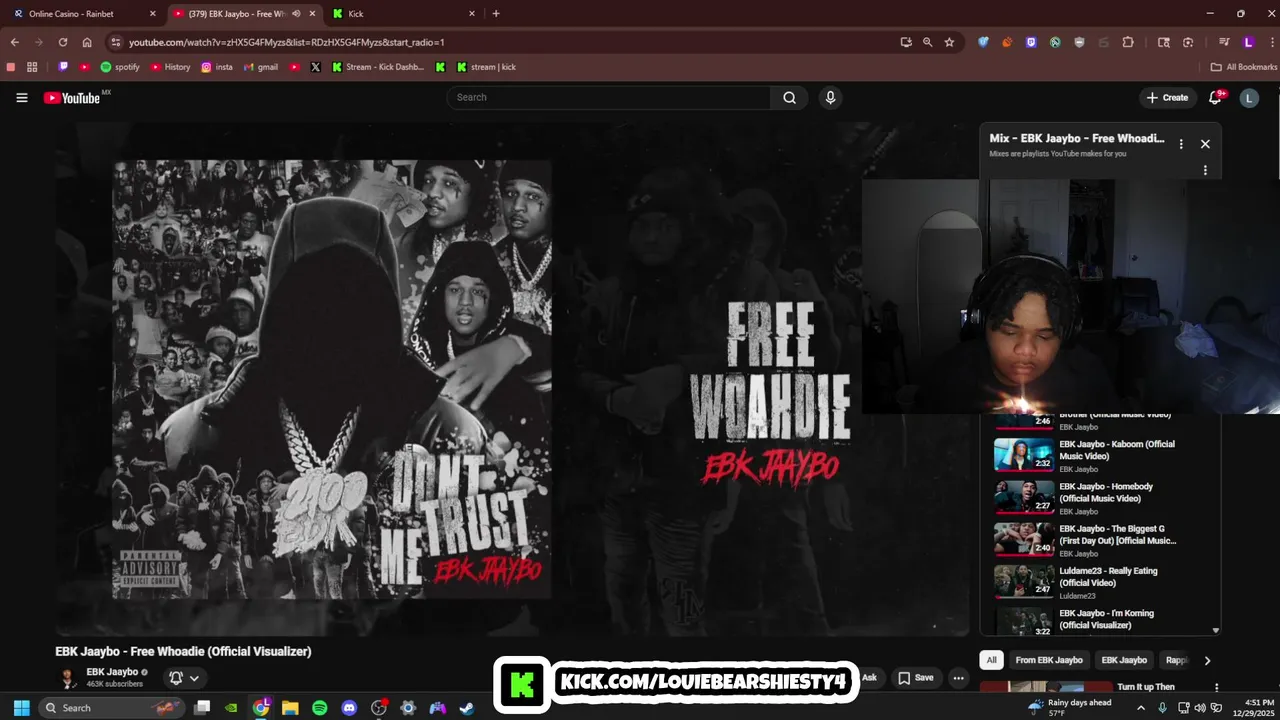Show hidden system tray icons
1280x720 pixels.
(1142, 707)
